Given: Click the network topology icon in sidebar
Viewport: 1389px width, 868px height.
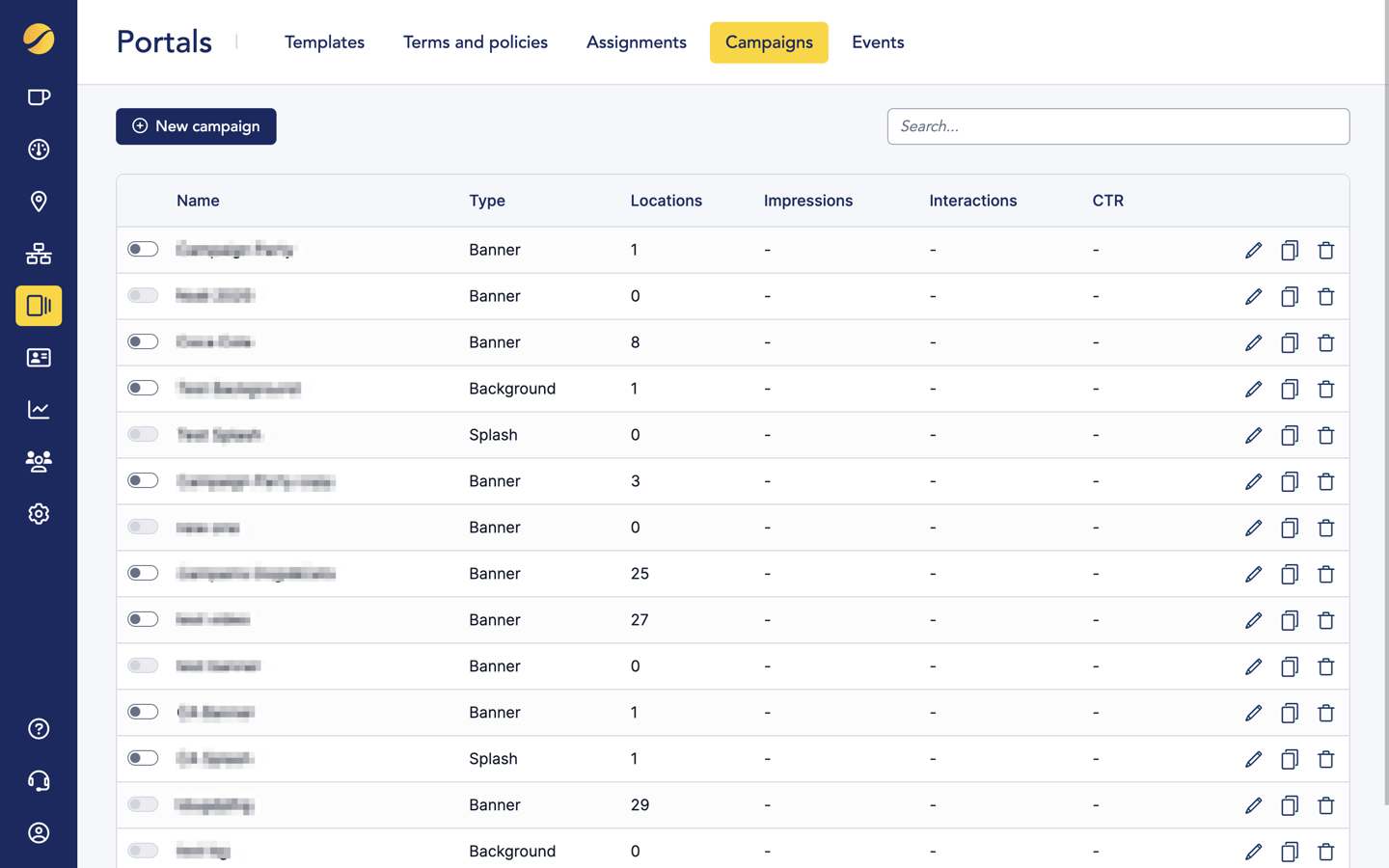Looking at the screenshot, I should tap(39, 254).
